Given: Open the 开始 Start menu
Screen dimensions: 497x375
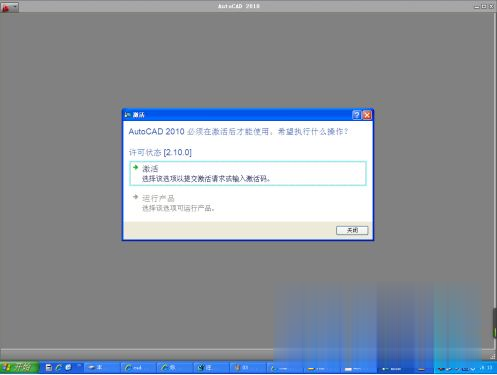Looking at the screenshot, I should (x=19, y=367).
